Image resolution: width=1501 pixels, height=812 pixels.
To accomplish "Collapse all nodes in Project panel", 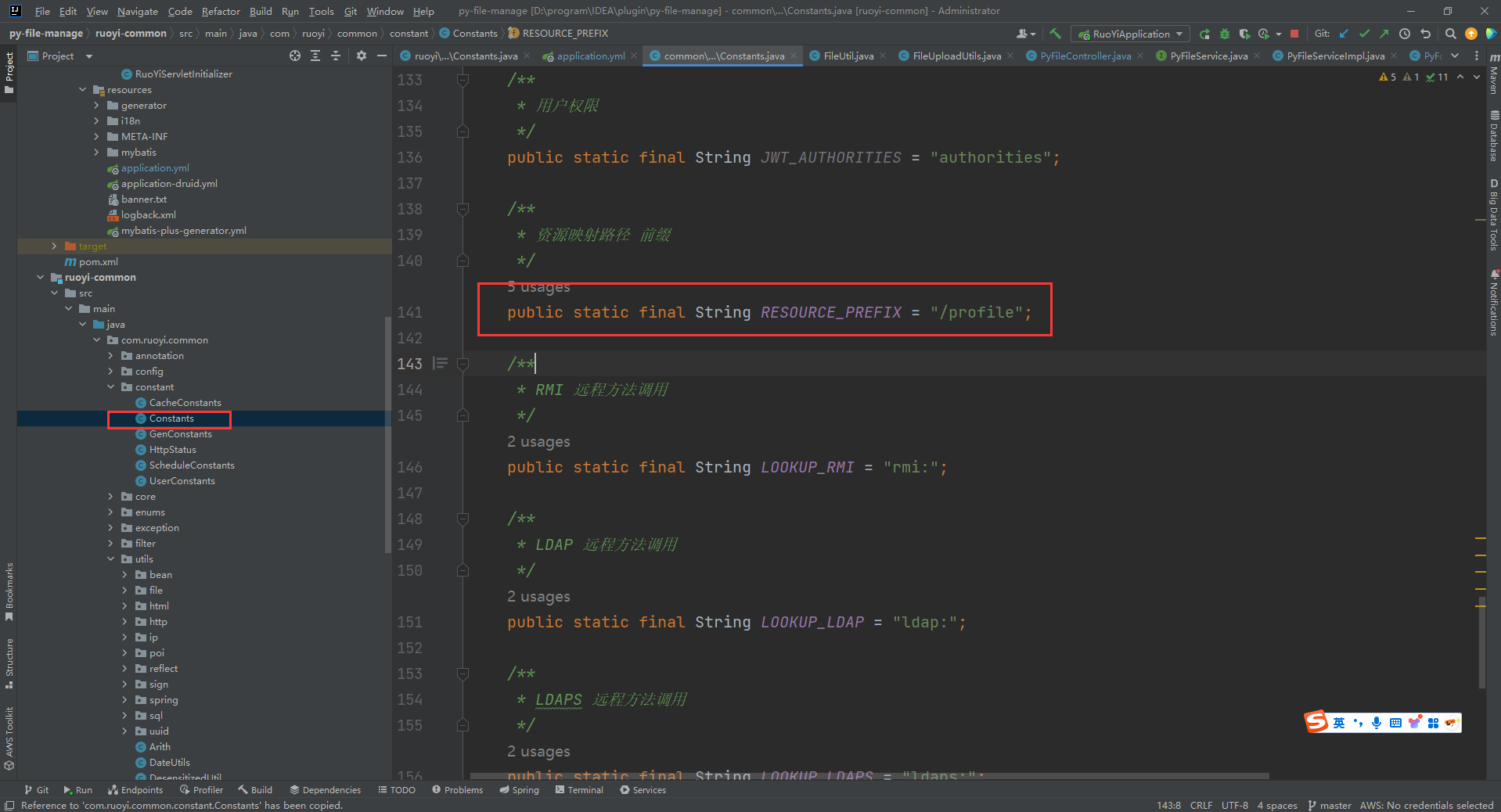I will click(x=336, y=56).
